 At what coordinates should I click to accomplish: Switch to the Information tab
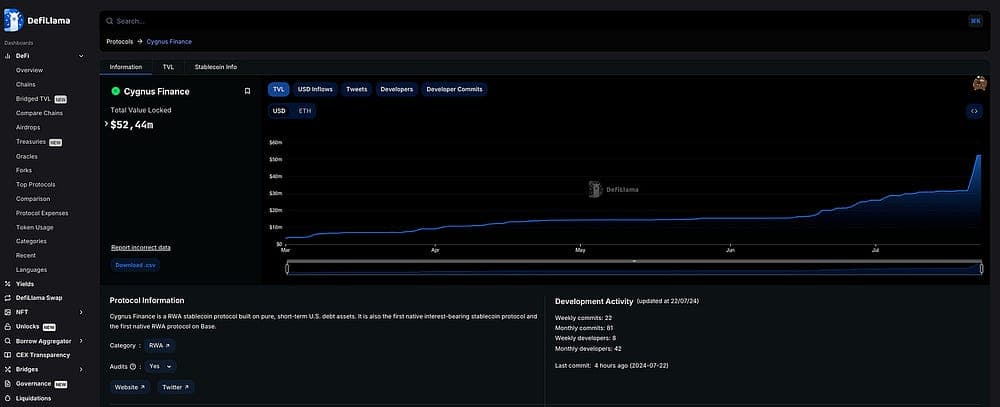click(x=126, y=67)
